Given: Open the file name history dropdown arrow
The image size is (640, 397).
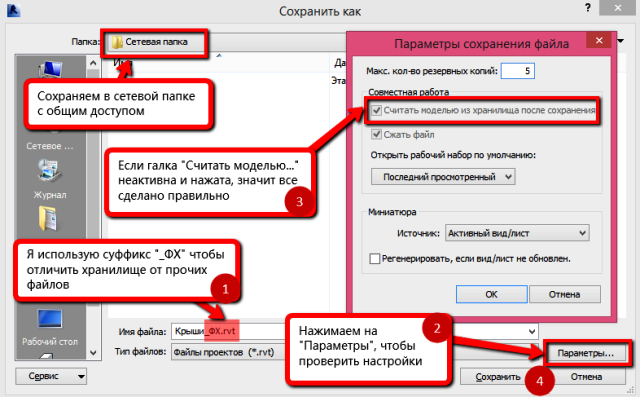Looking at the screenshot, I should click(532, 331).
